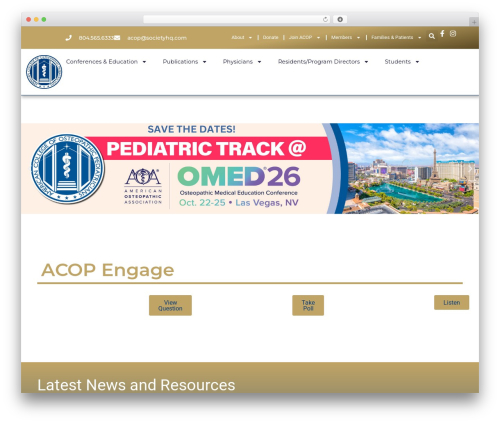Expand Residents/Program Directors dropdown arrow
Image resolution: width=500 pixels, height=423 pixels.
point(366,62)
